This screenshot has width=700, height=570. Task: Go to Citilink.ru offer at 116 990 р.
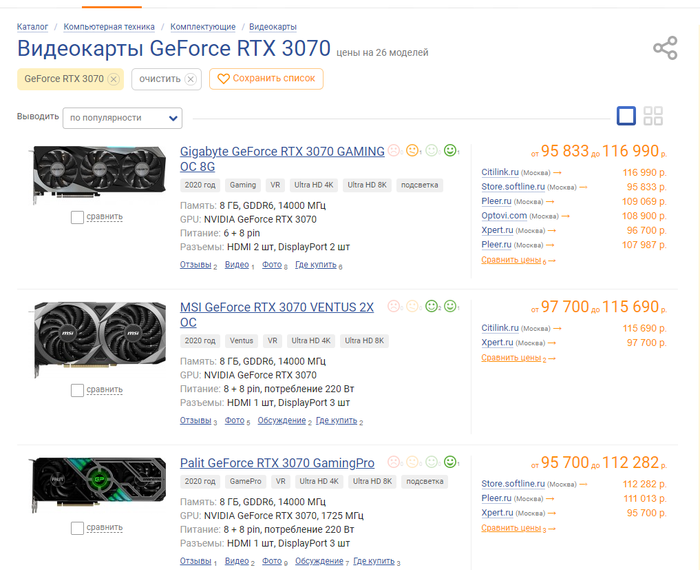(500, 172)
